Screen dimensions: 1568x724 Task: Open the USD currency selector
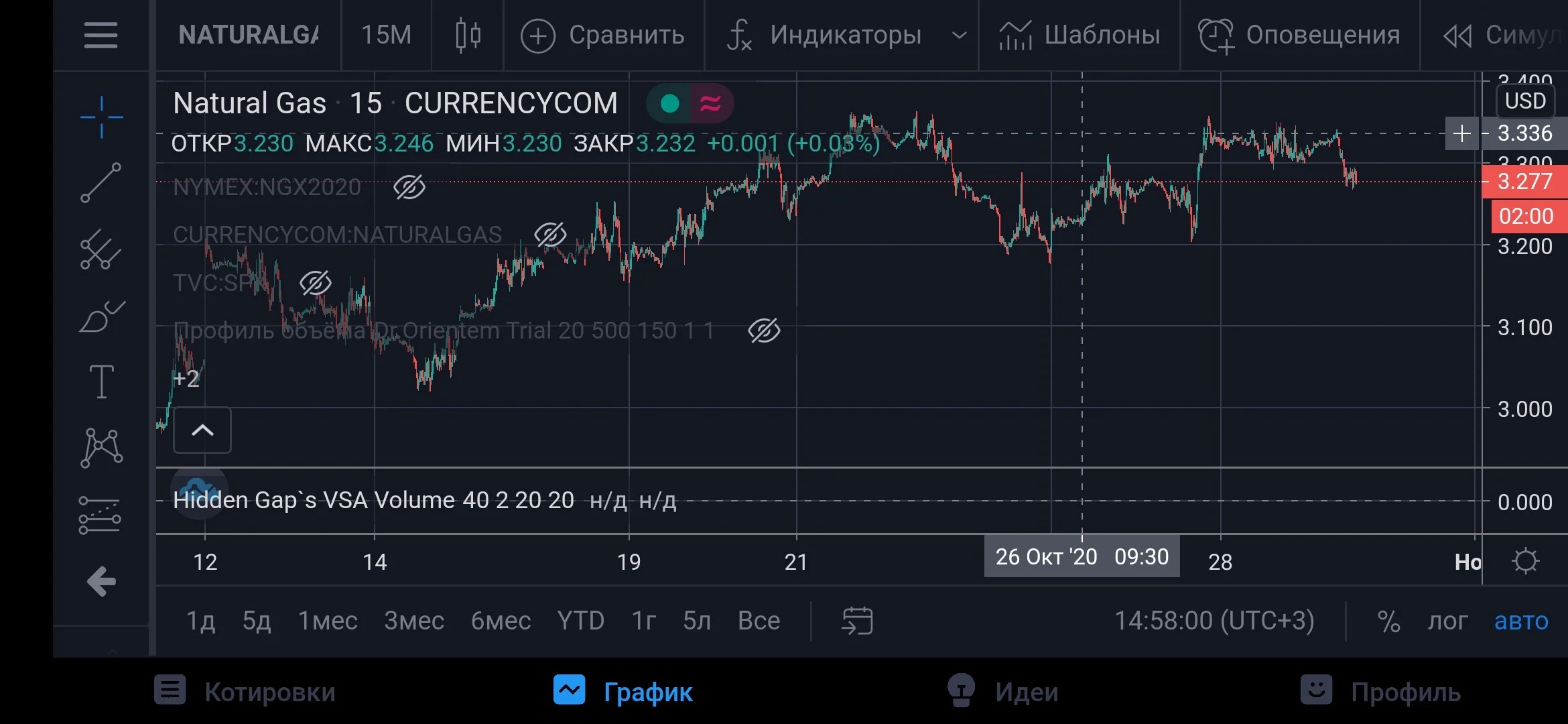pyautogui.click(x=1525, y=101)
